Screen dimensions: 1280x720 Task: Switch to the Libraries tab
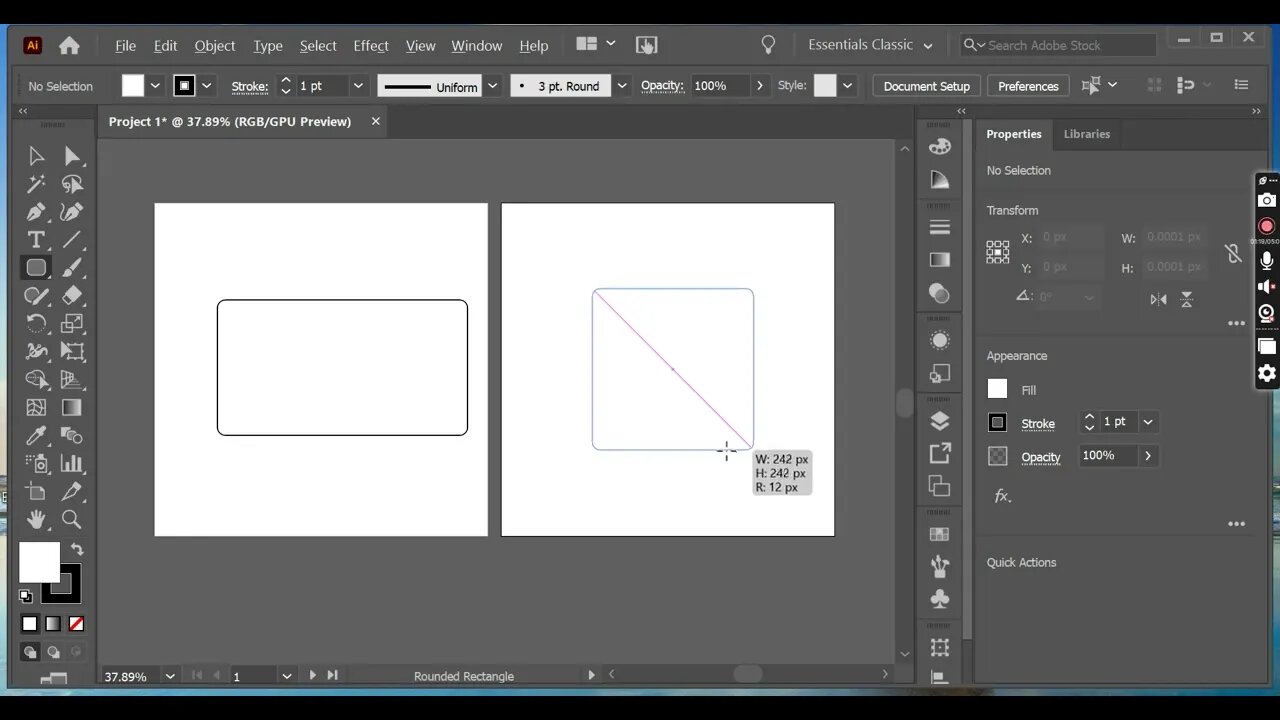click(1086, 134)
